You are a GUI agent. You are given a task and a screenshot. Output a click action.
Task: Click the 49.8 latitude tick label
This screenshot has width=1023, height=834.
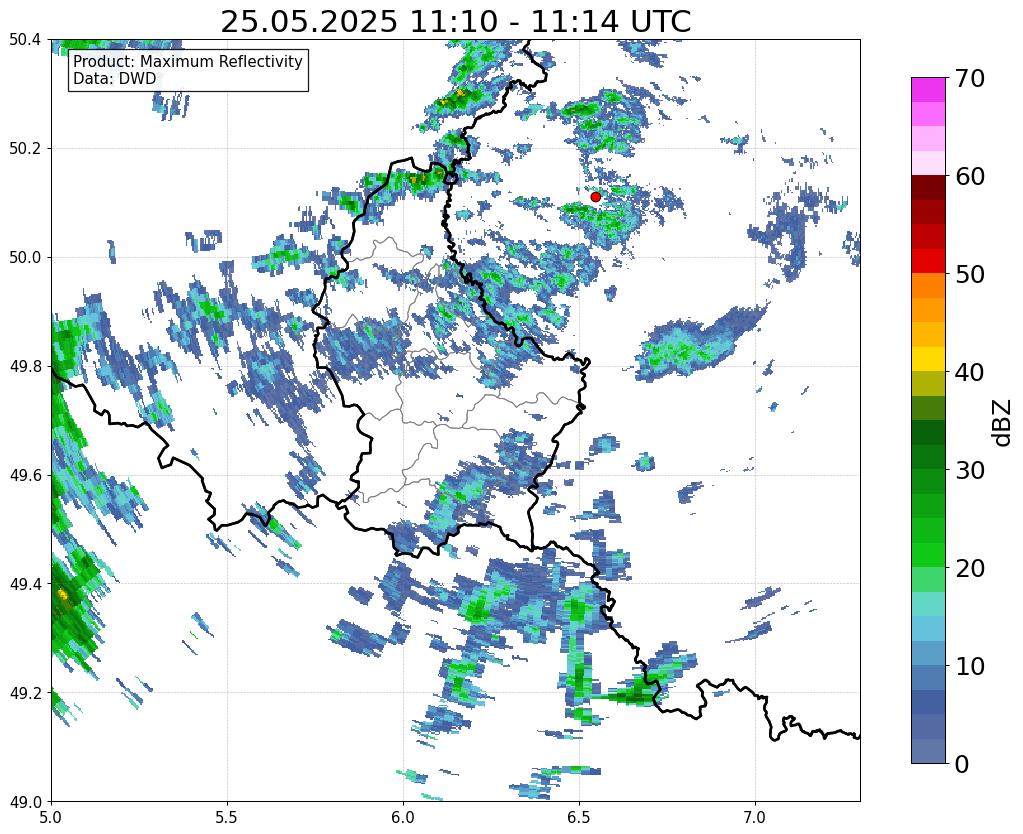coord(25,366)
